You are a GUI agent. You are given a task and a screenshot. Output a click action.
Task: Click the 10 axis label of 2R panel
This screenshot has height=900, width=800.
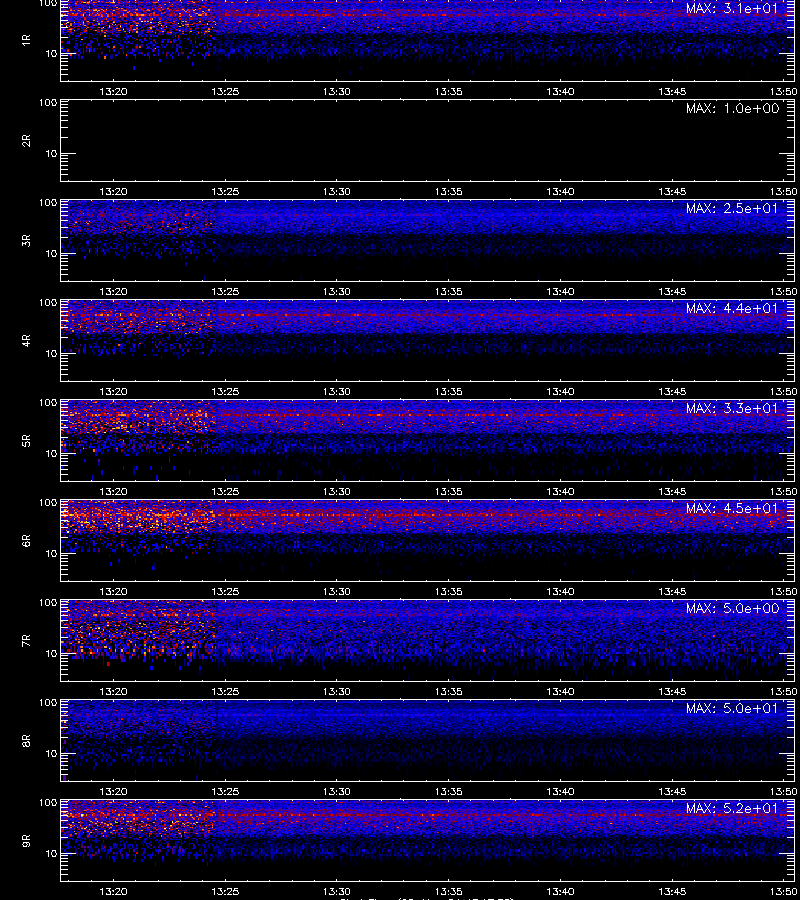click(x=51, y=154)
